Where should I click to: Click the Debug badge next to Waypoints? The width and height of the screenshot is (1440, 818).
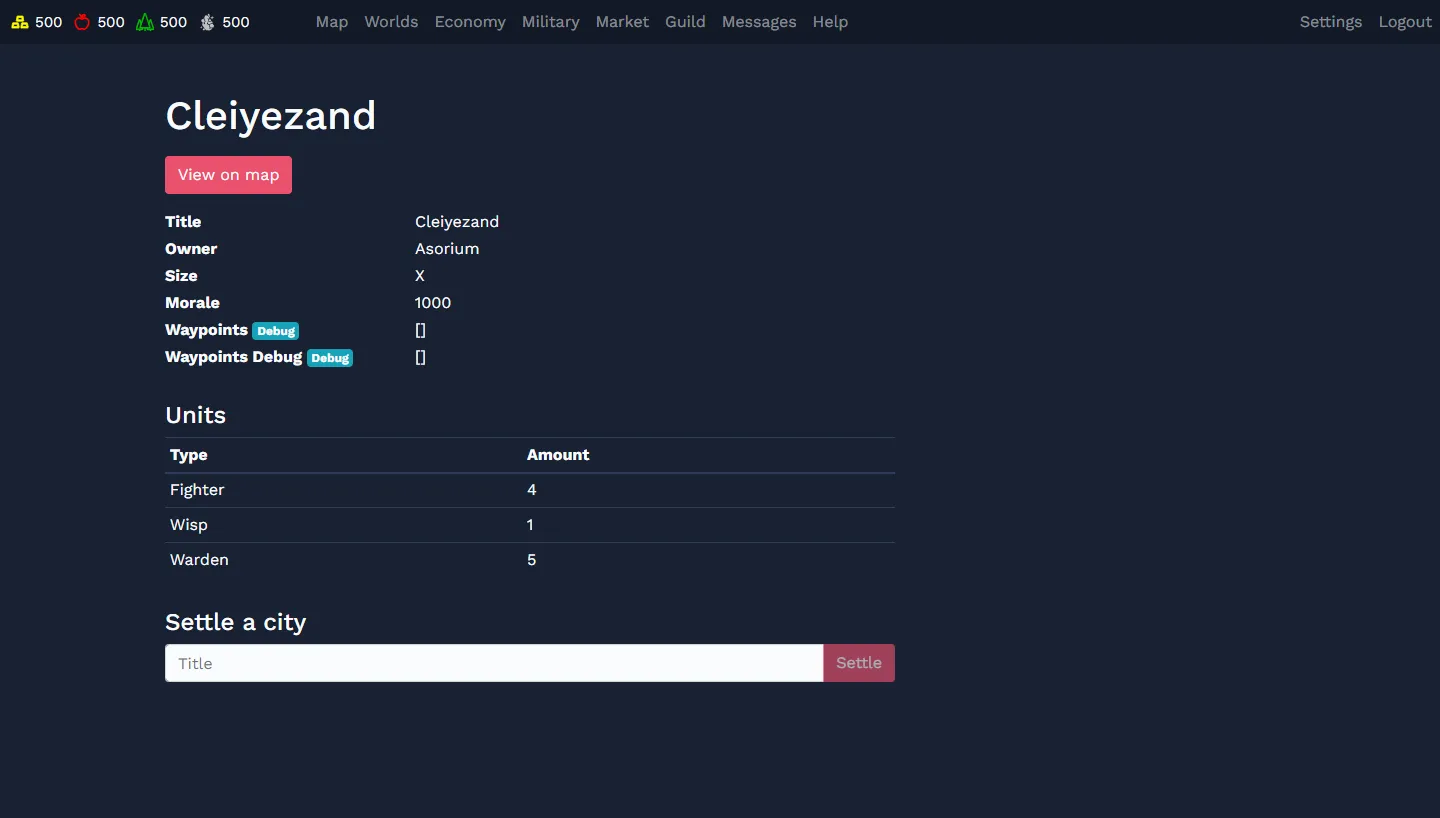275,331
